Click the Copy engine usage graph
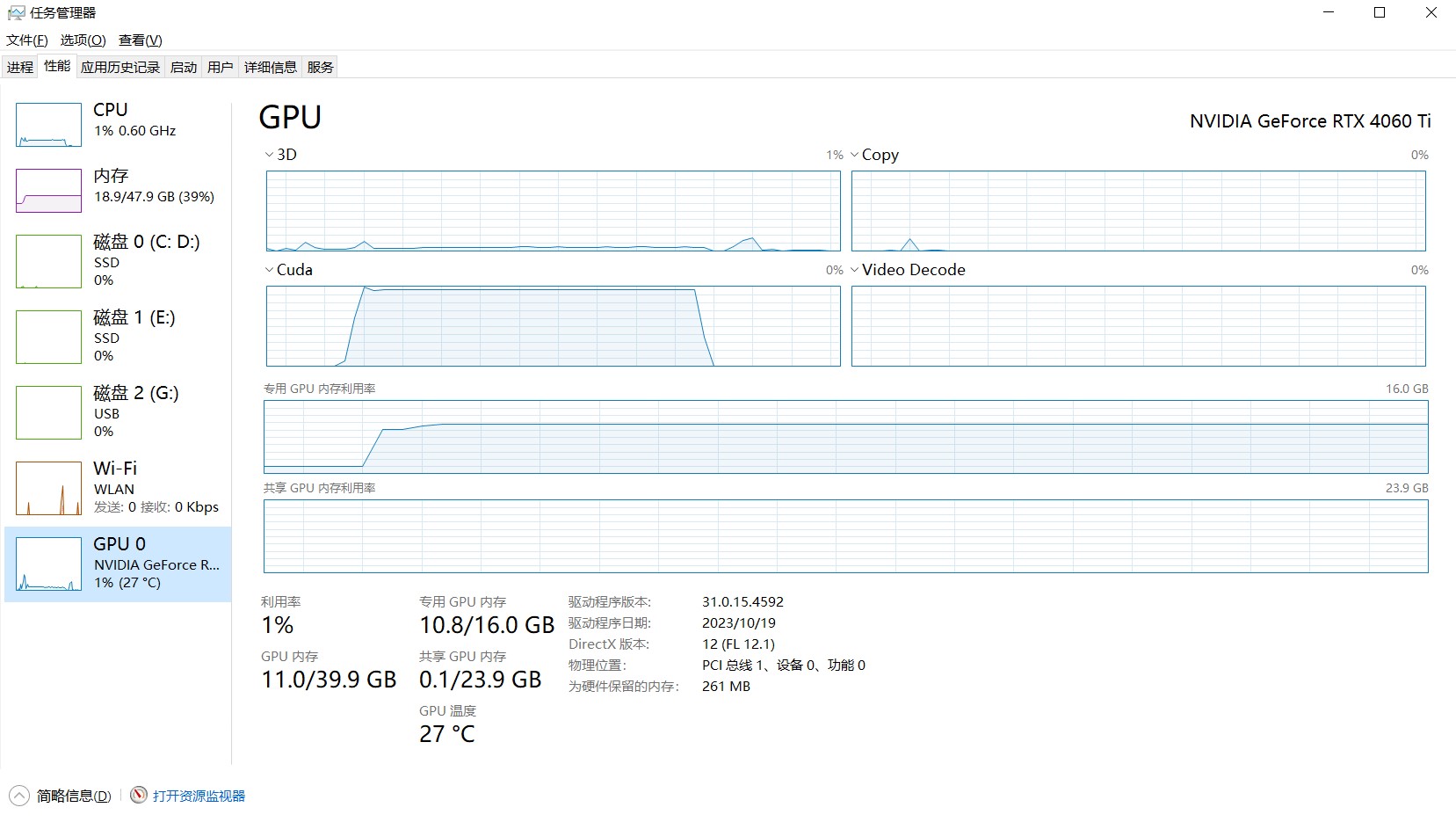Screen dimensions: 1456x822 (x=1139, y=211)
